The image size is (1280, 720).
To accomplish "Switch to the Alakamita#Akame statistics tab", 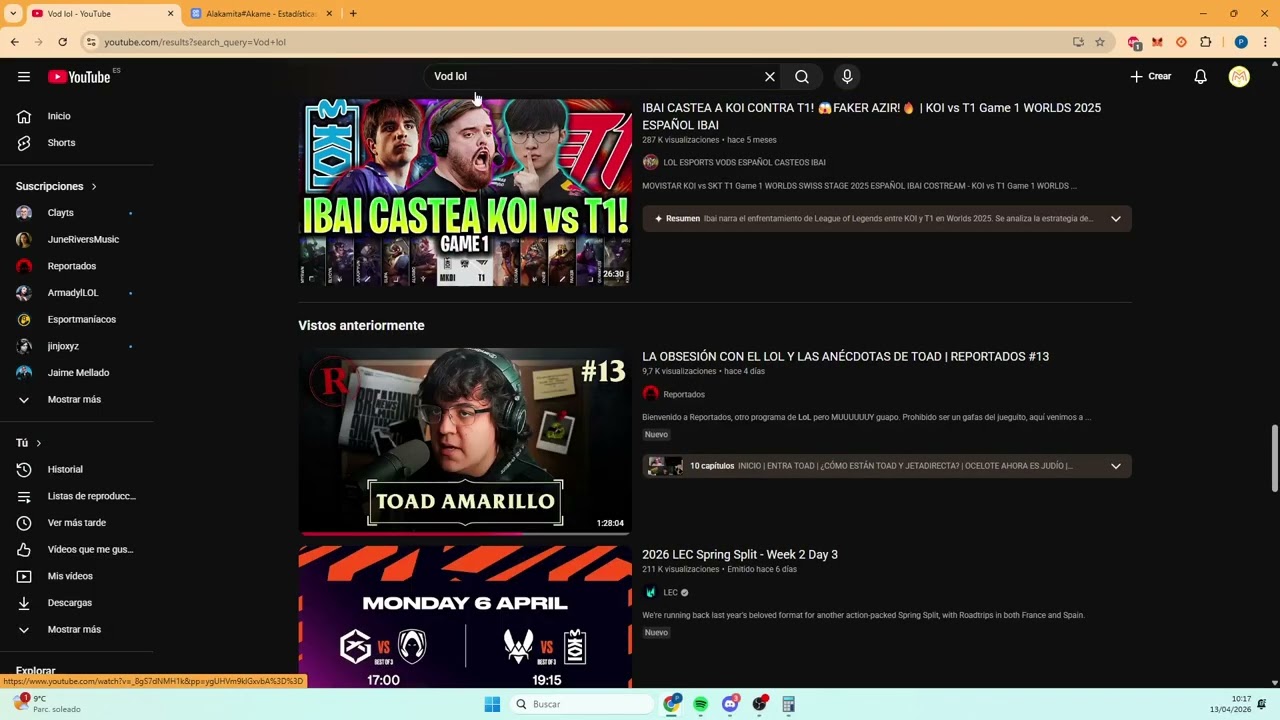I will tap(261, 14).
